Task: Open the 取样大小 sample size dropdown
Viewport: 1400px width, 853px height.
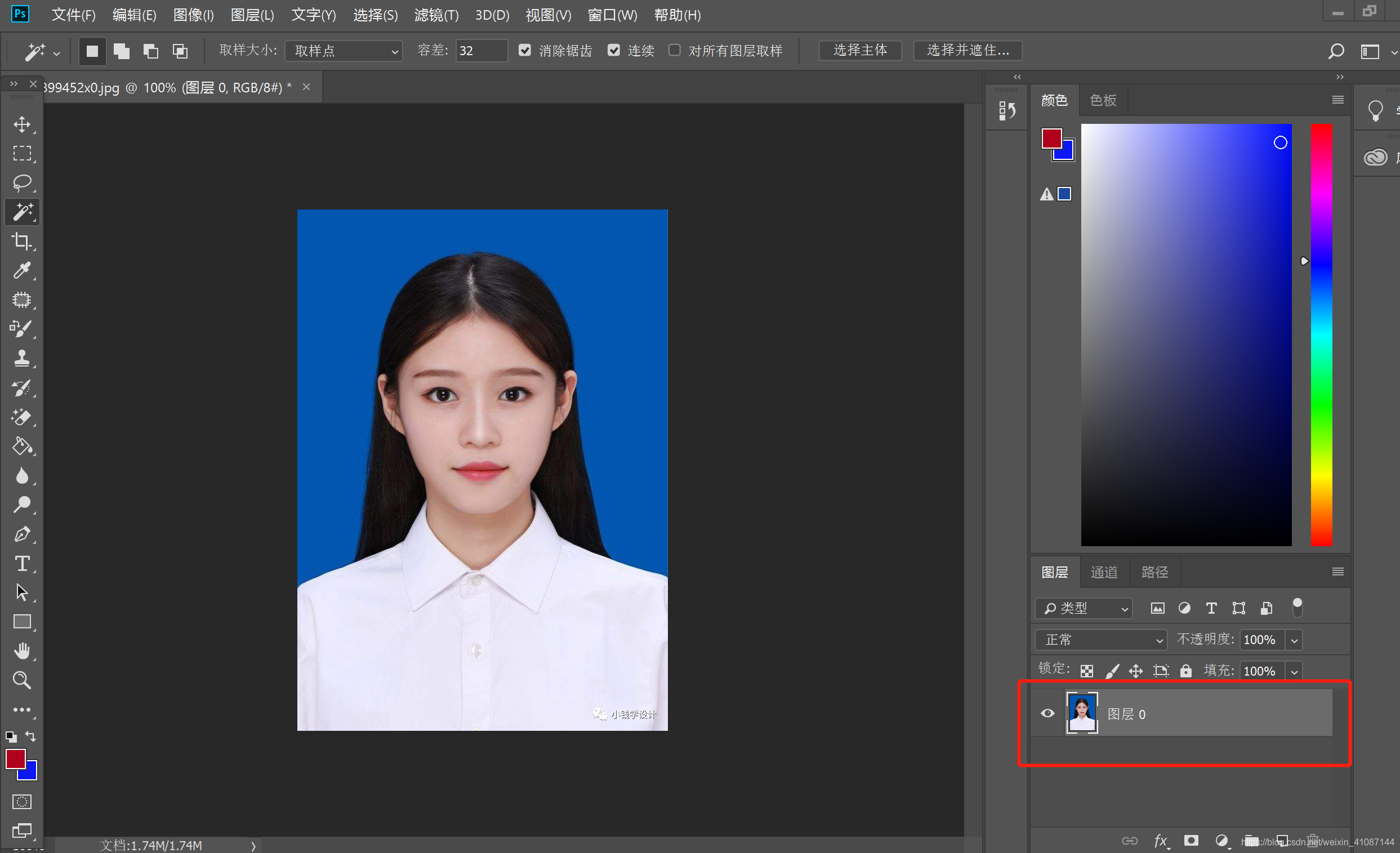Action: 344,51
